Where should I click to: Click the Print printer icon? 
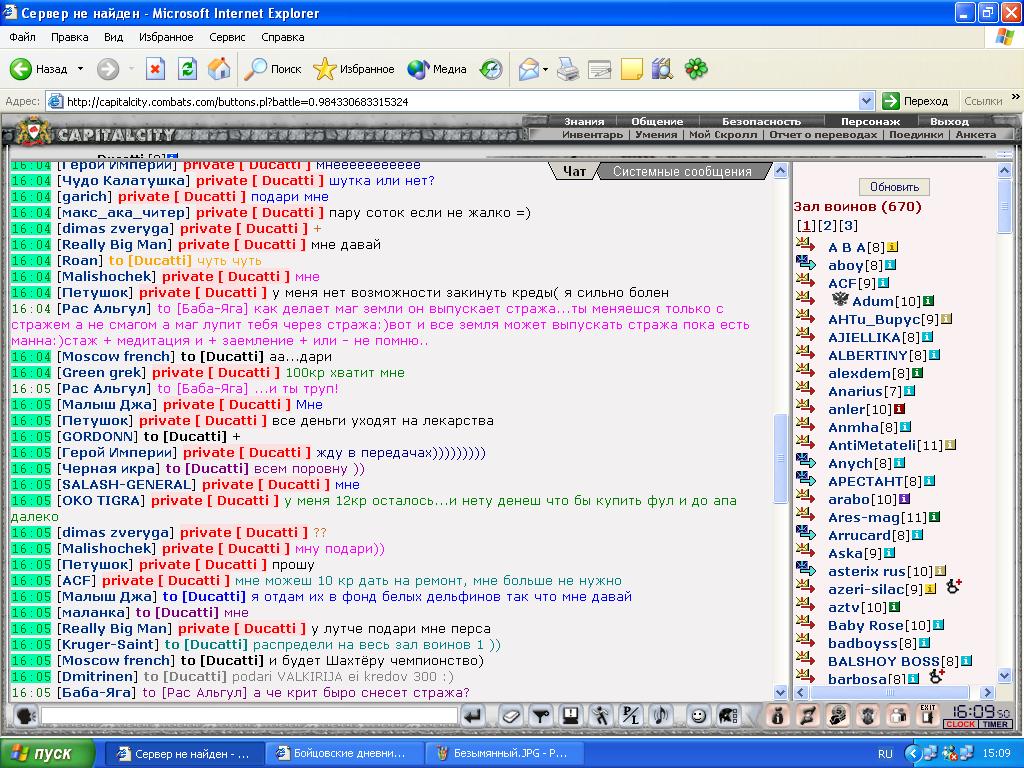pos(568,69)
